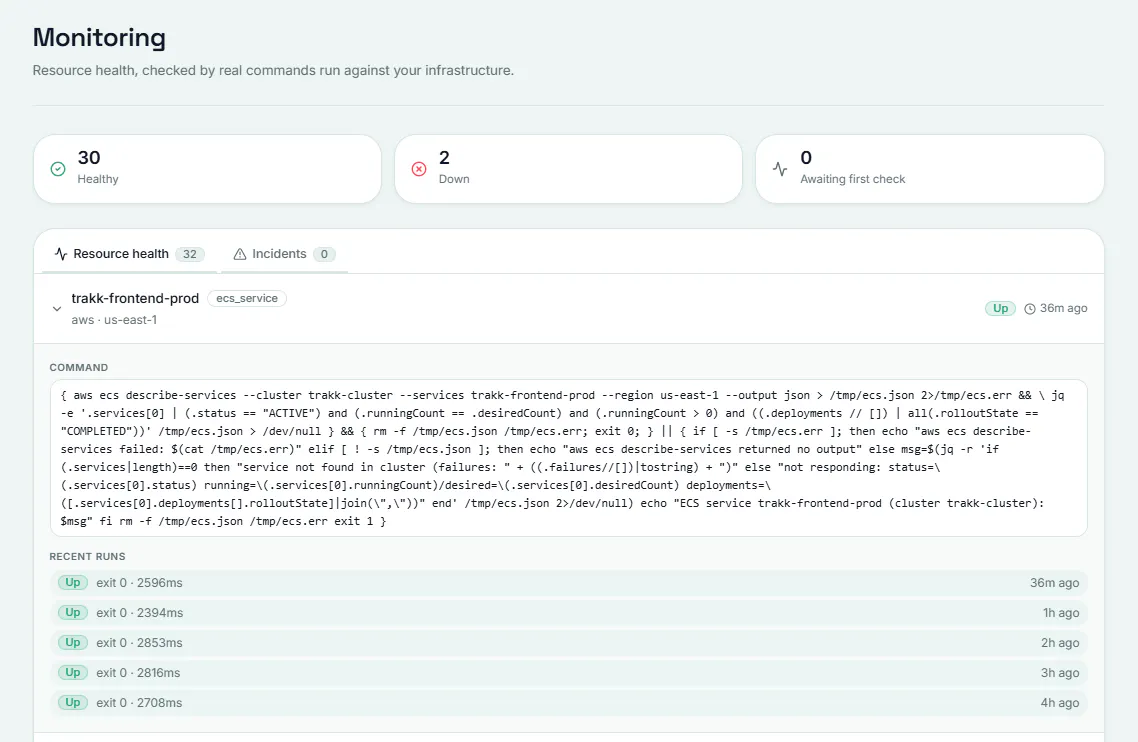This screenshot has width=1138, height=742.
Task: Click the 3h ago run timestamp
Action: coord(1060,673)
